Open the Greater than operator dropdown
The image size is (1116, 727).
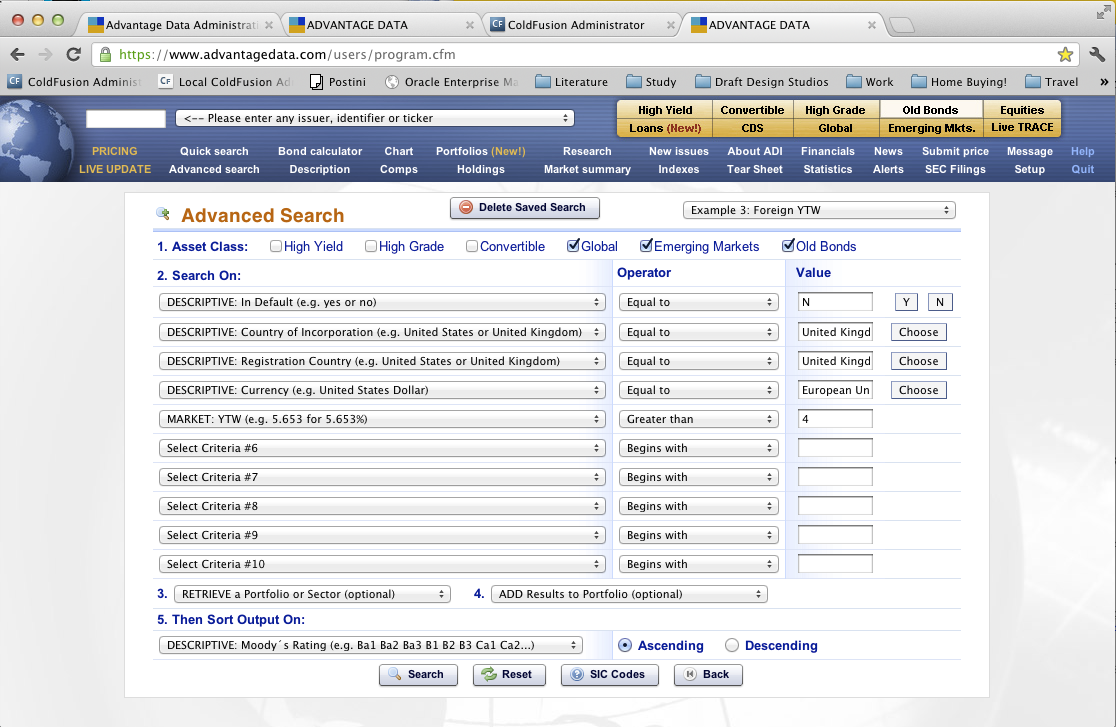tap(698, 419)
